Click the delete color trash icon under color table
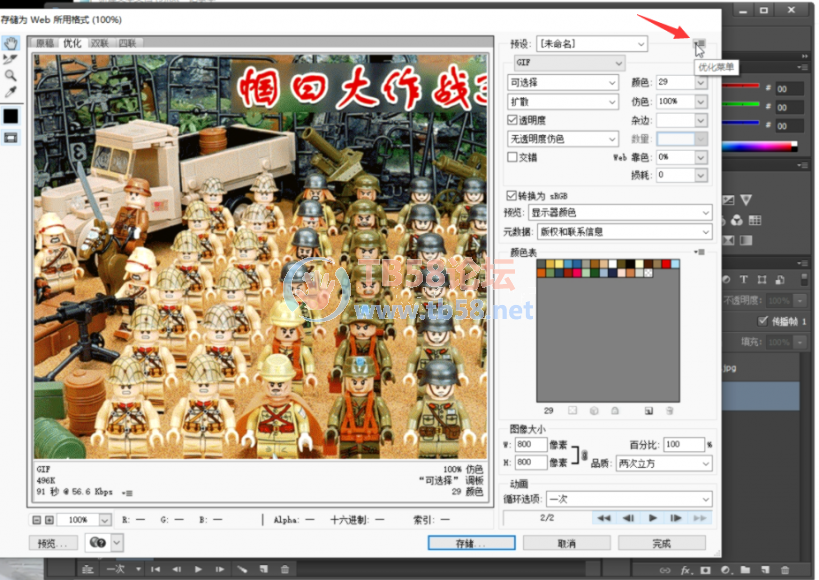 pyautogui.click(x=670, y=411)
